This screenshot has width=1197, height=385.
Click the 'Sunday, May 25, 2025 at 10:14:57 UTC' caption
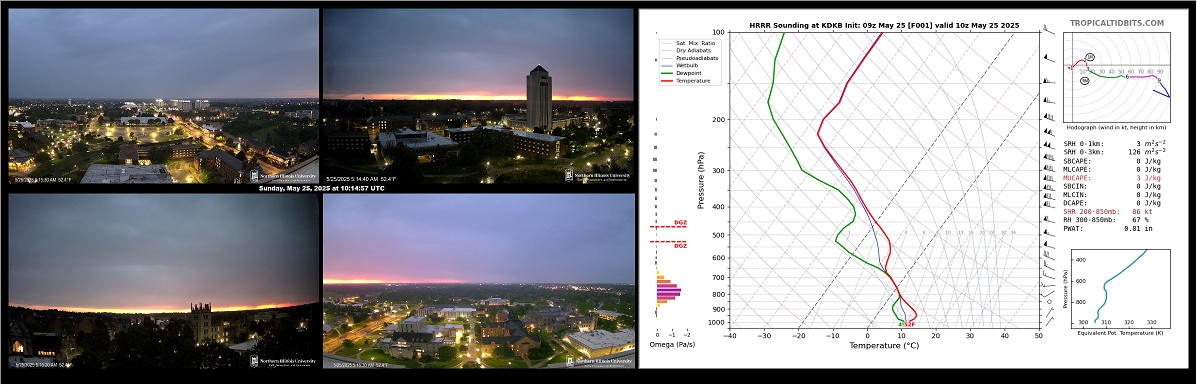pos(321,188)
